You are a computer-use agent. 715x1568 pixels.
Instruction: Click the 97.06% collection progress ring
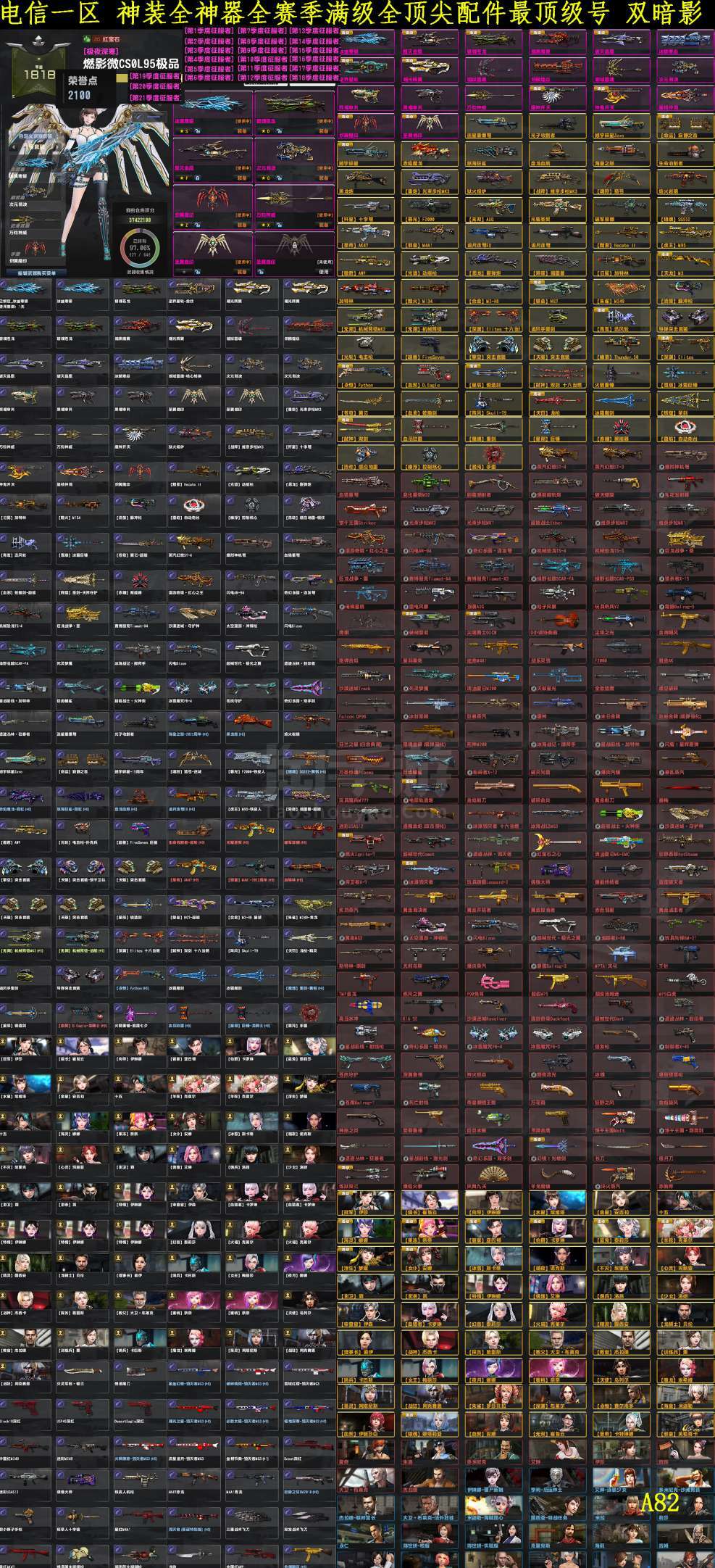click(x=140, y=249)
